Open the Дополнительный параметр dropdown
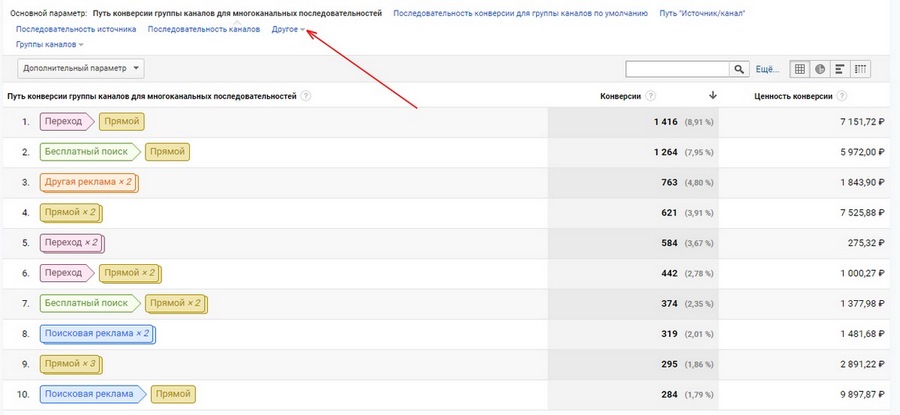This screenshot has width=900, height=415. point(81,68)
